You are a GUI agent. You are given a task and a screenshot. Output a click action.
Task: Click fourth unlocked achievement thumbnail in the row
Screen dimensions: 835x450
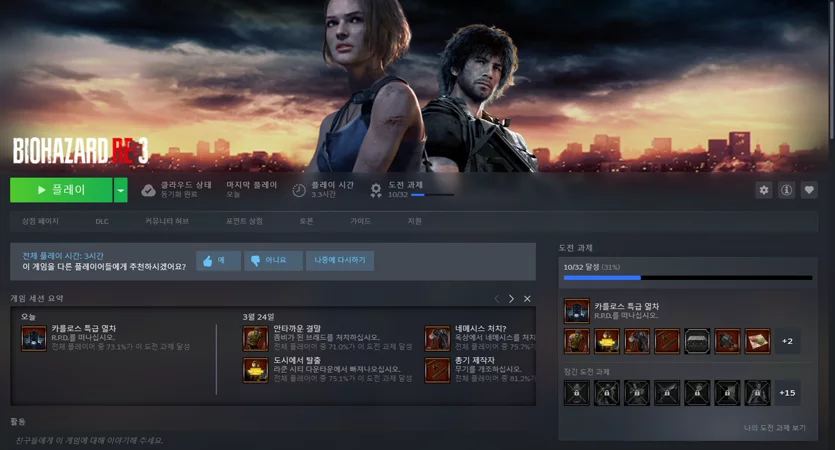click(667, 341)
